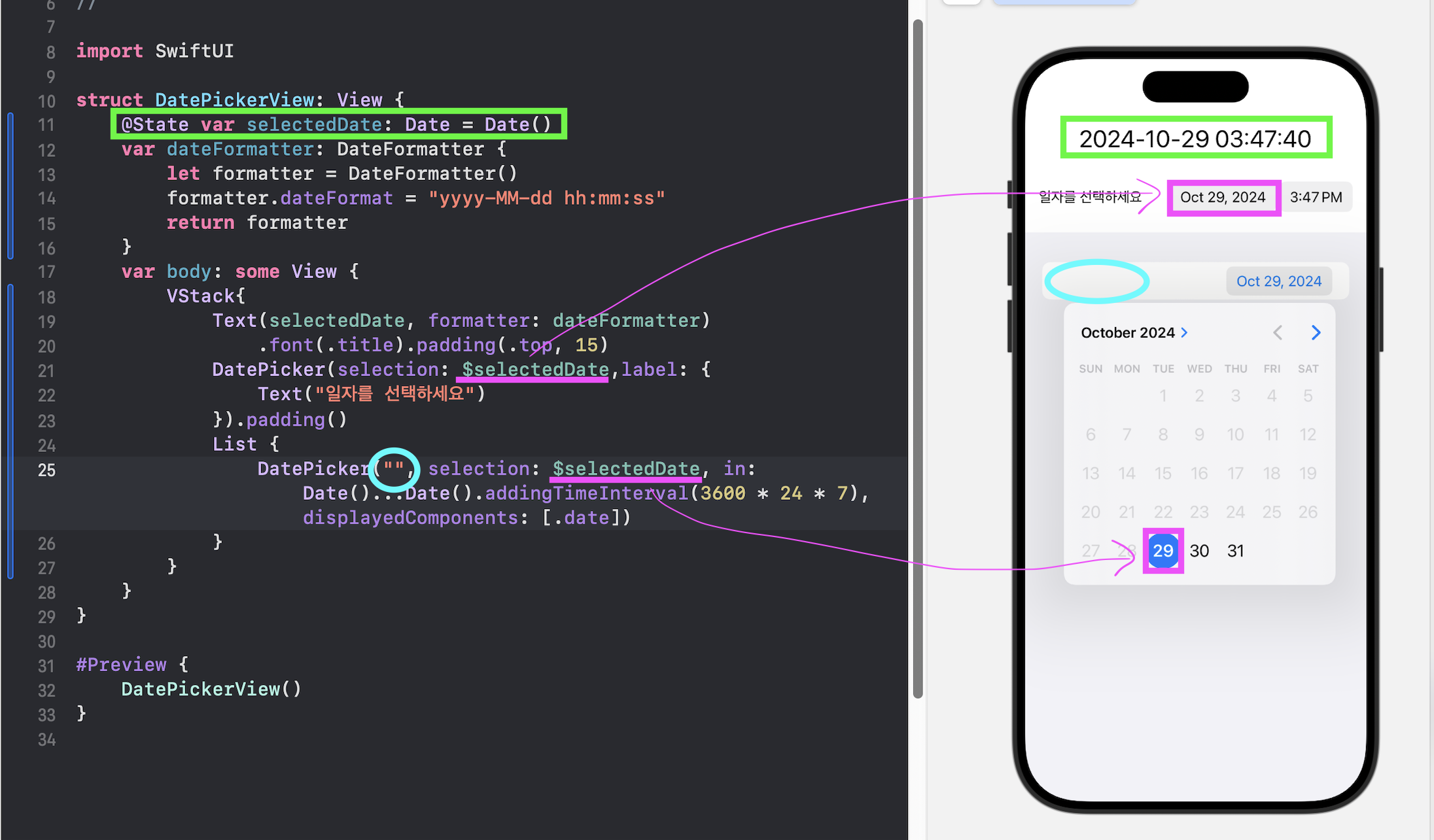Select day 31 in the calendar
1434x840 pixels.
point(1235,551)
